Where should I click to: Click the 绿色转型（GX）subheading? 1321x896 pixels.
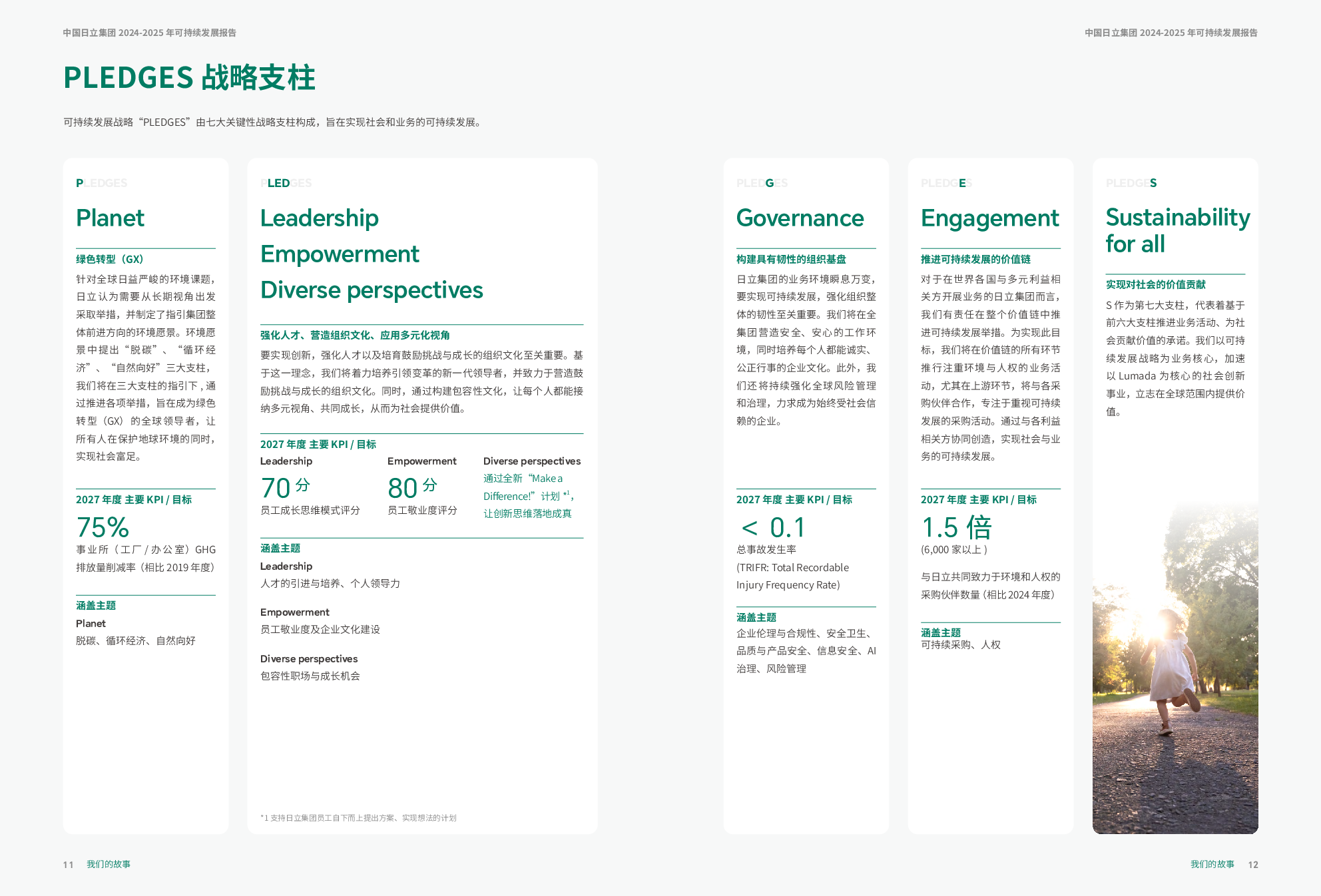[x=110, y=259]
